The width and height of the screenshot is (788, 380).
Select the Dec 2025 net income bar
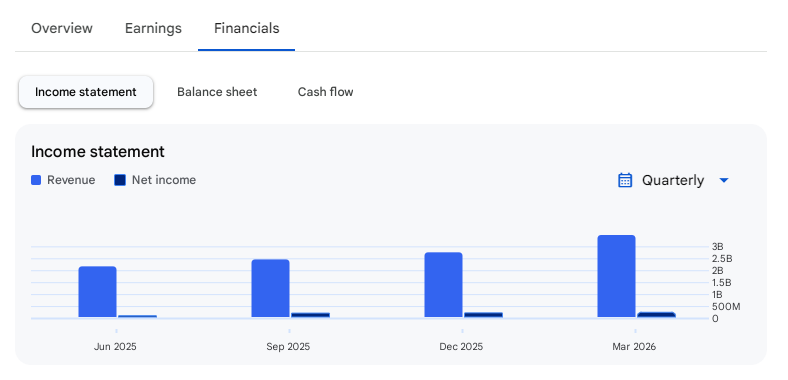pyautogui.click(x=483, y=315)
